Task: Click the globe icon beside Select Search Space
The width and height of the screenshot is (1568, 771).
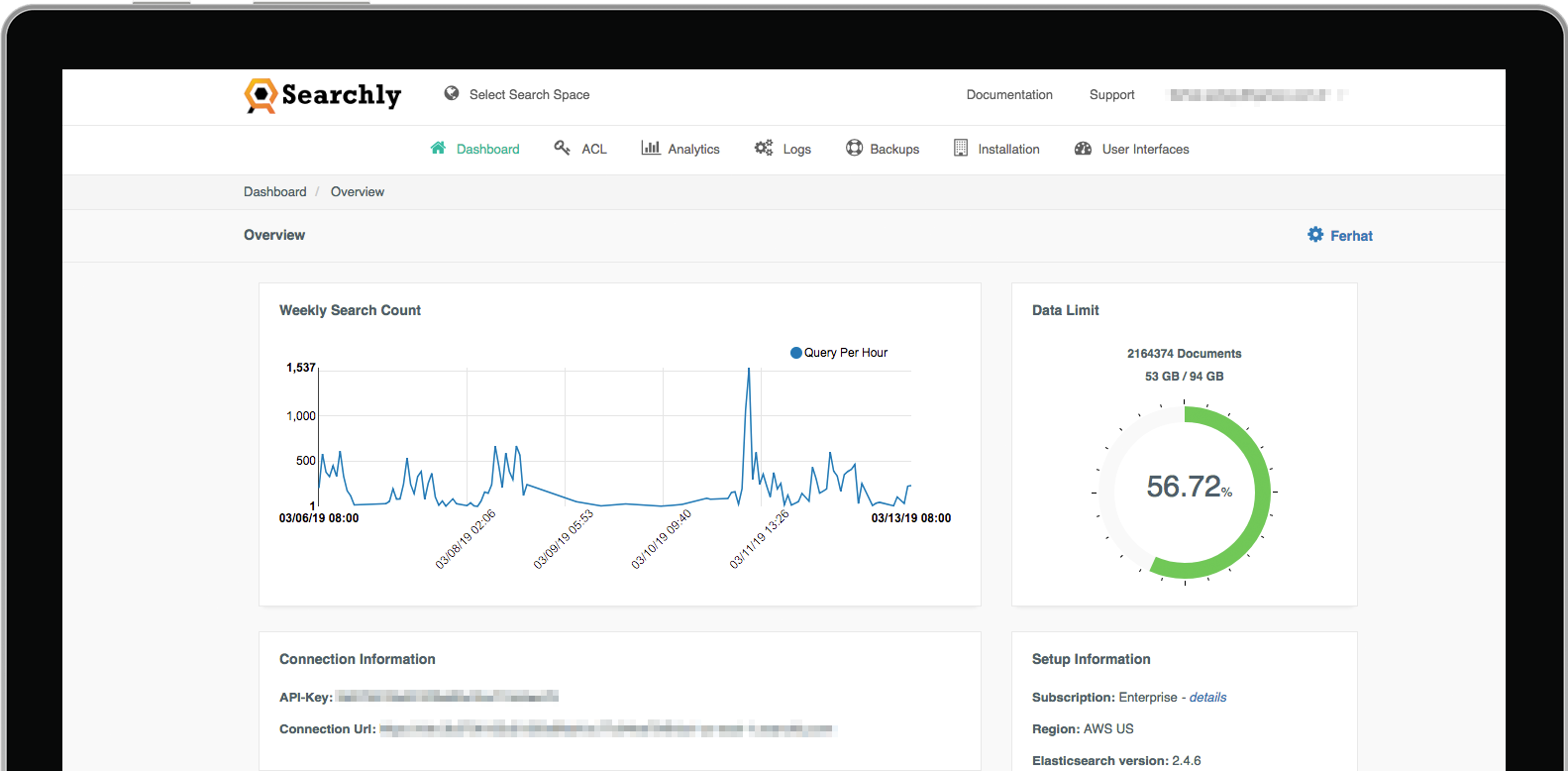Action: click(x=452, y=93)
